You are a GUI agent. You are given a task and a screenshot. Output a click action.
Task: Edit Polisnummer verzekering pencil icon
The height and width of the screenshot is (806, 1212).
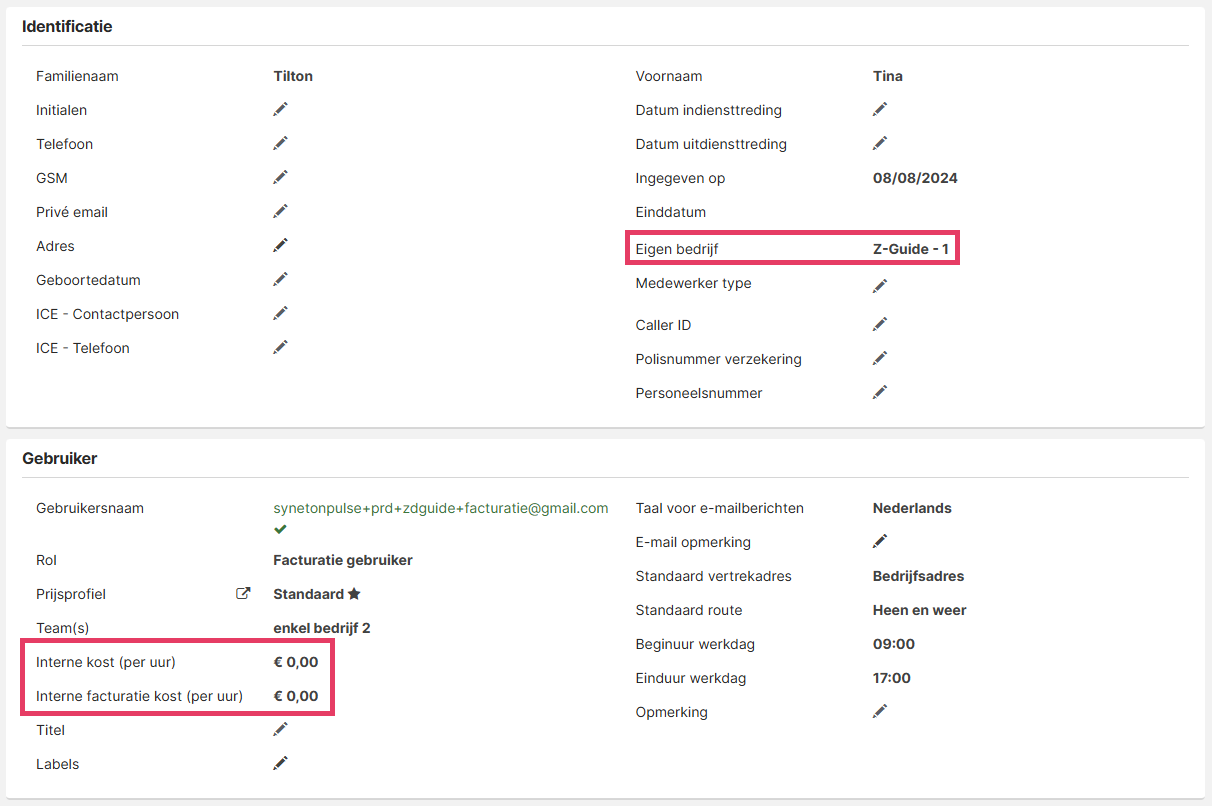[x=880, y=358]
